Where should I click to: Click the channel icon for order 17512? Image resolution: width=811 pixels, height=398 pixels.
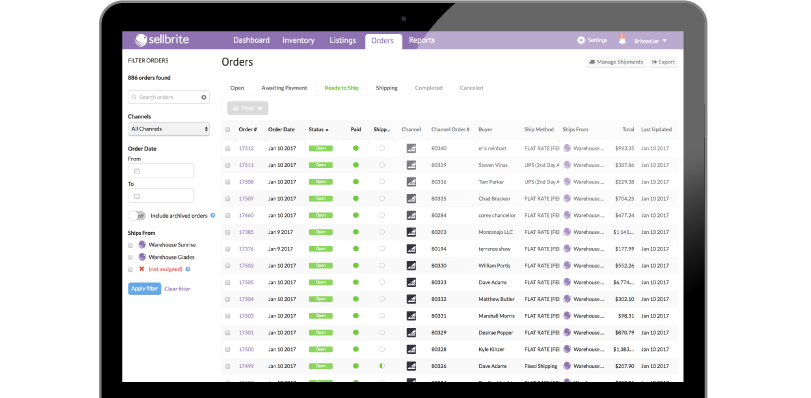(x=411, y=149)
